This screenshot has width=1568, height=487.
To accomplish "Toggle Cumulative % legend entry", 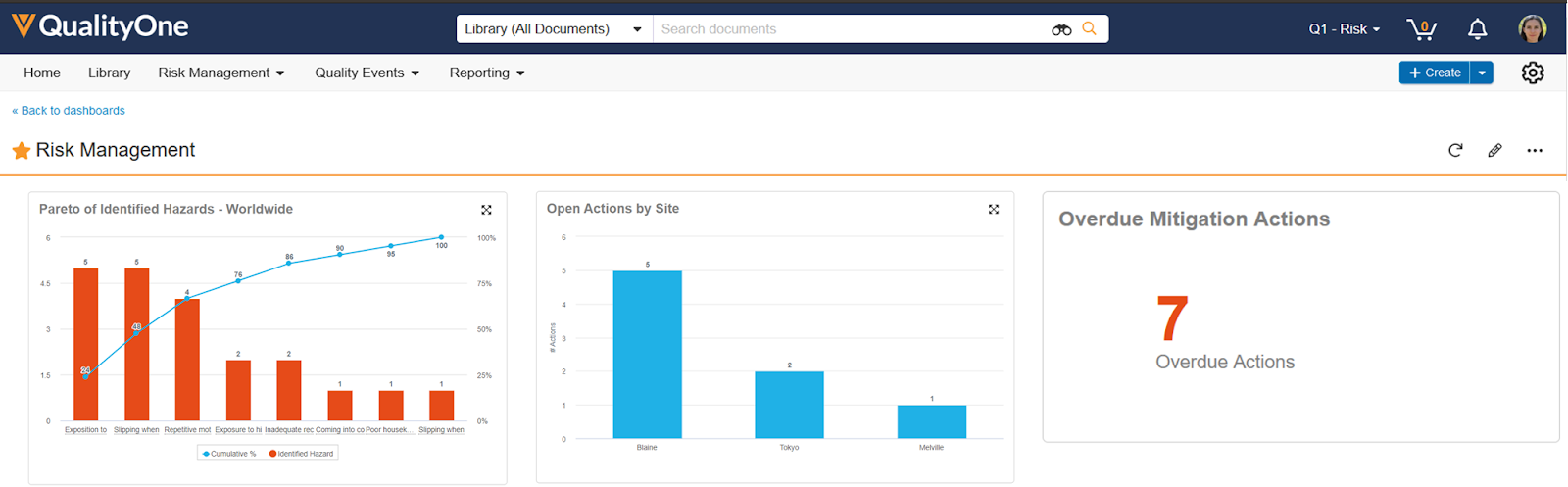I will pos(229,454).
